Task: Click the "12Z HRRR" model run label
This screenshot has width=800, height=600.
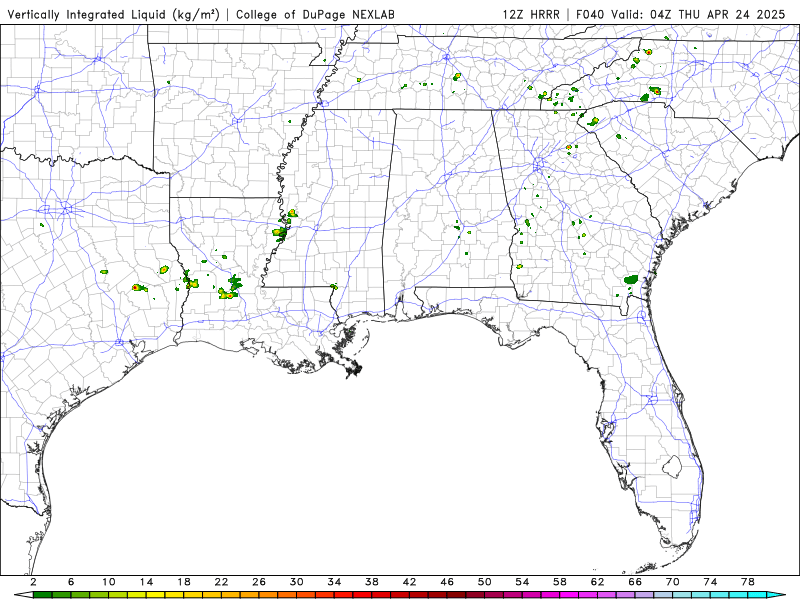Action: [531, 15]
